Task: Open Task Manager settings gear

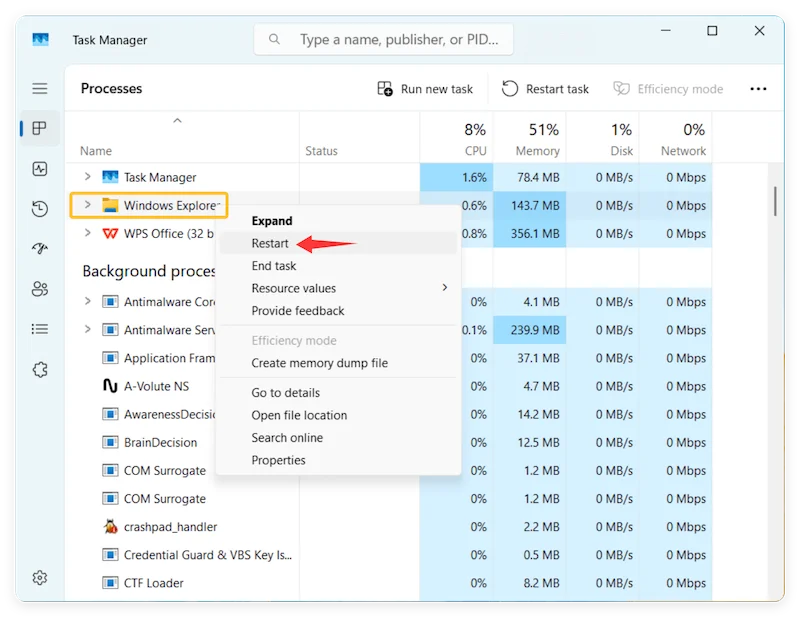Action: [x=40, y=578]
